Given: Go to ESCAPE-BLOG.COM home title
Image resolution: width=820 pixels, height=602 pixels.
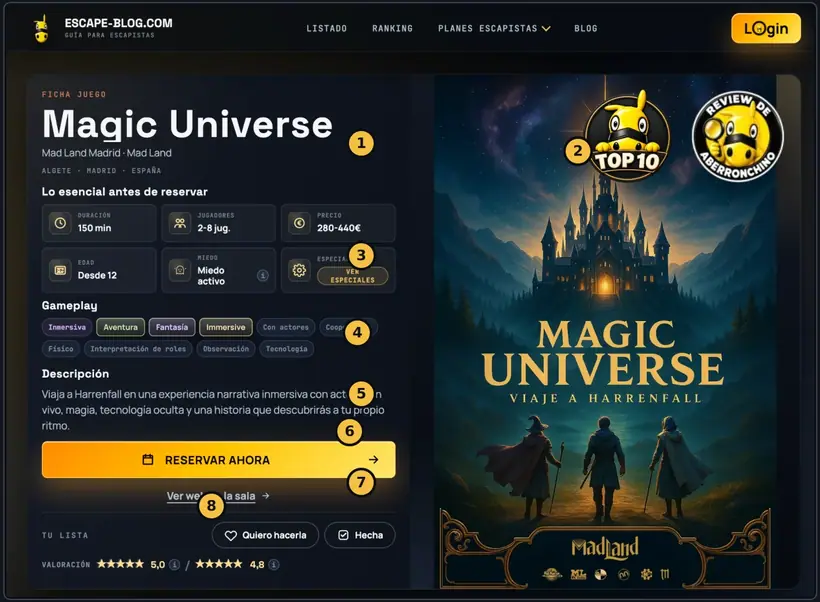Looking at the screenshot, I should (118, 23).
